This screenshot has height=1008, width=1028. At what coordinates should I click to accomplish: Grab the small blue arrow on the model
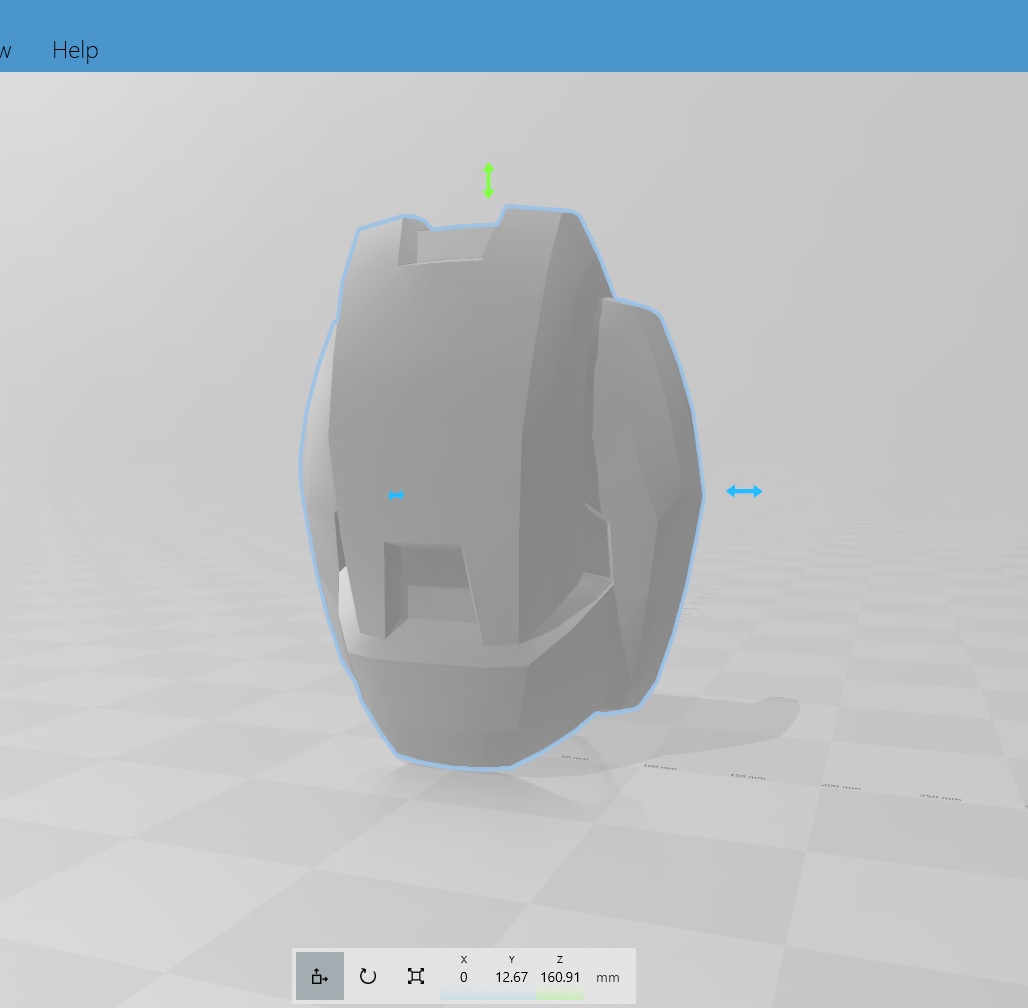click(396, 496)
